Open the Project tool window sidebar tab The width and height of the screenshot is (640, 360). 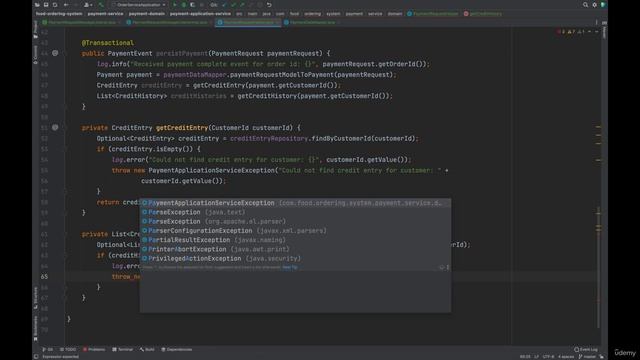click(36, 28)
